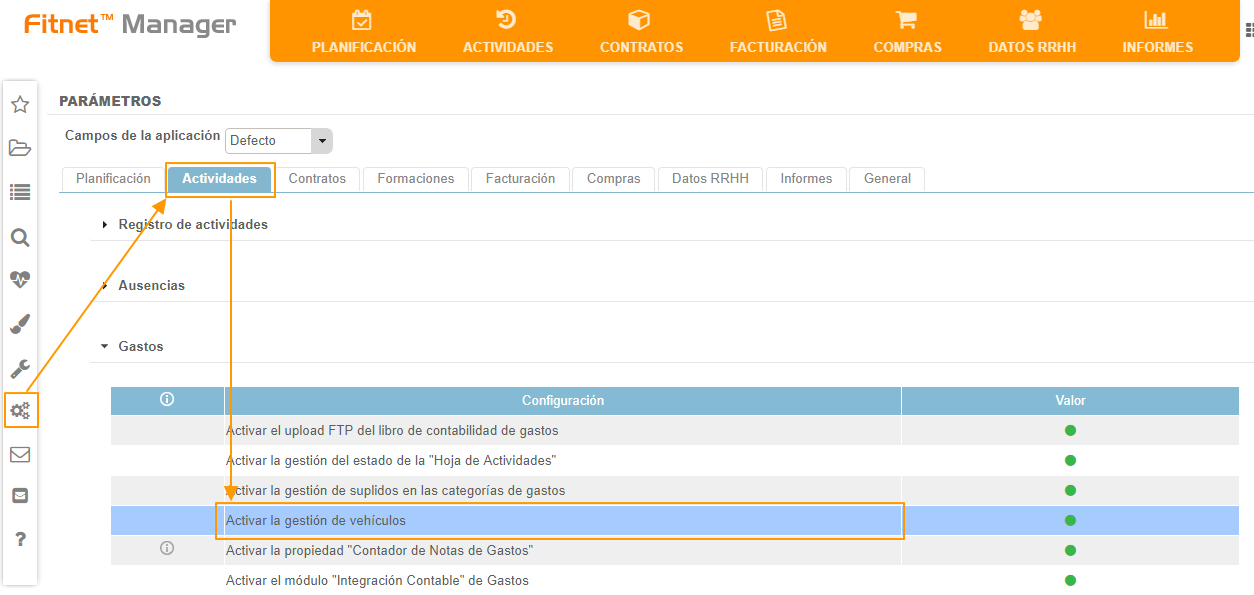Image resolution: width=1254 pixels, height=595 pixels.
Task: Select the suplidos en categorías de gastos row
Action: pyautogui.click(x=395, y=491)
